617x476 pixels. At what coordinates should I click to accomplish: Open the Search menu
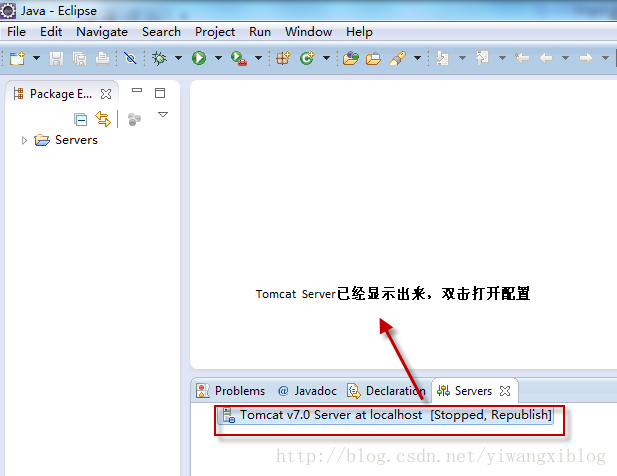click(161, 32)
